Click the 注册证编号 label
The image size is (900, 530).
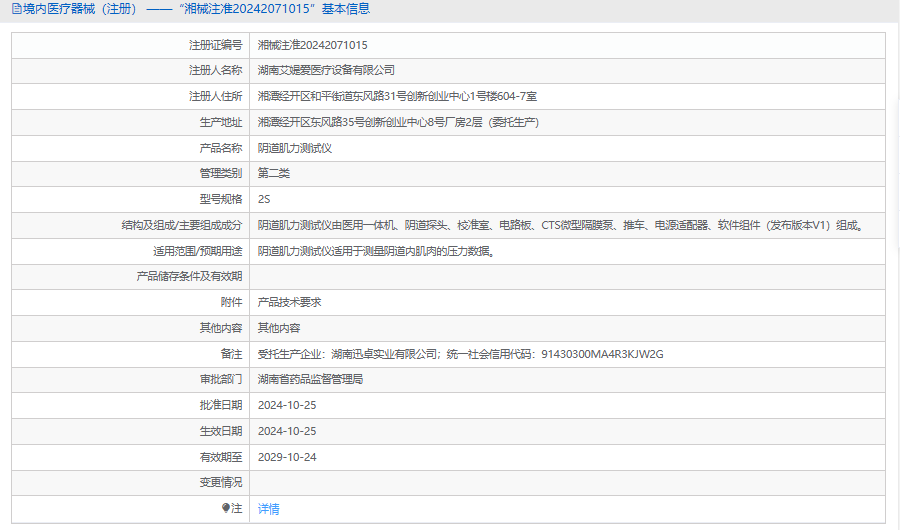coord(216,45)
